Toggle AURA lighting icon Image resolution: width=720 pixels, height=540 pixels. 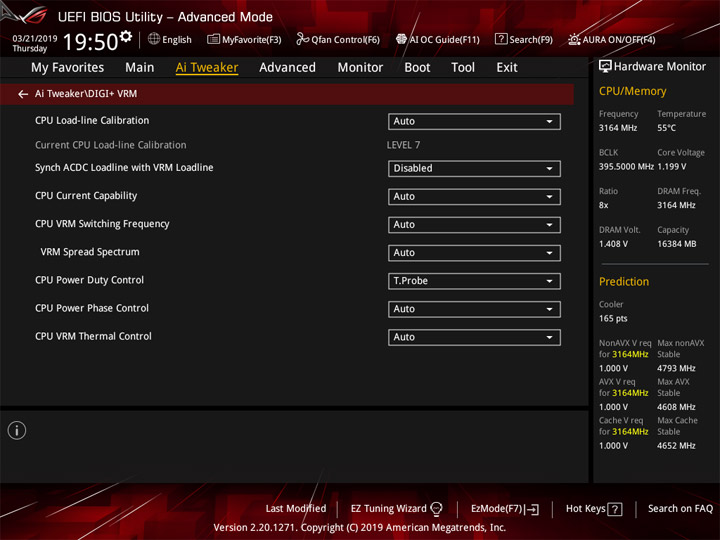point(574,39)
